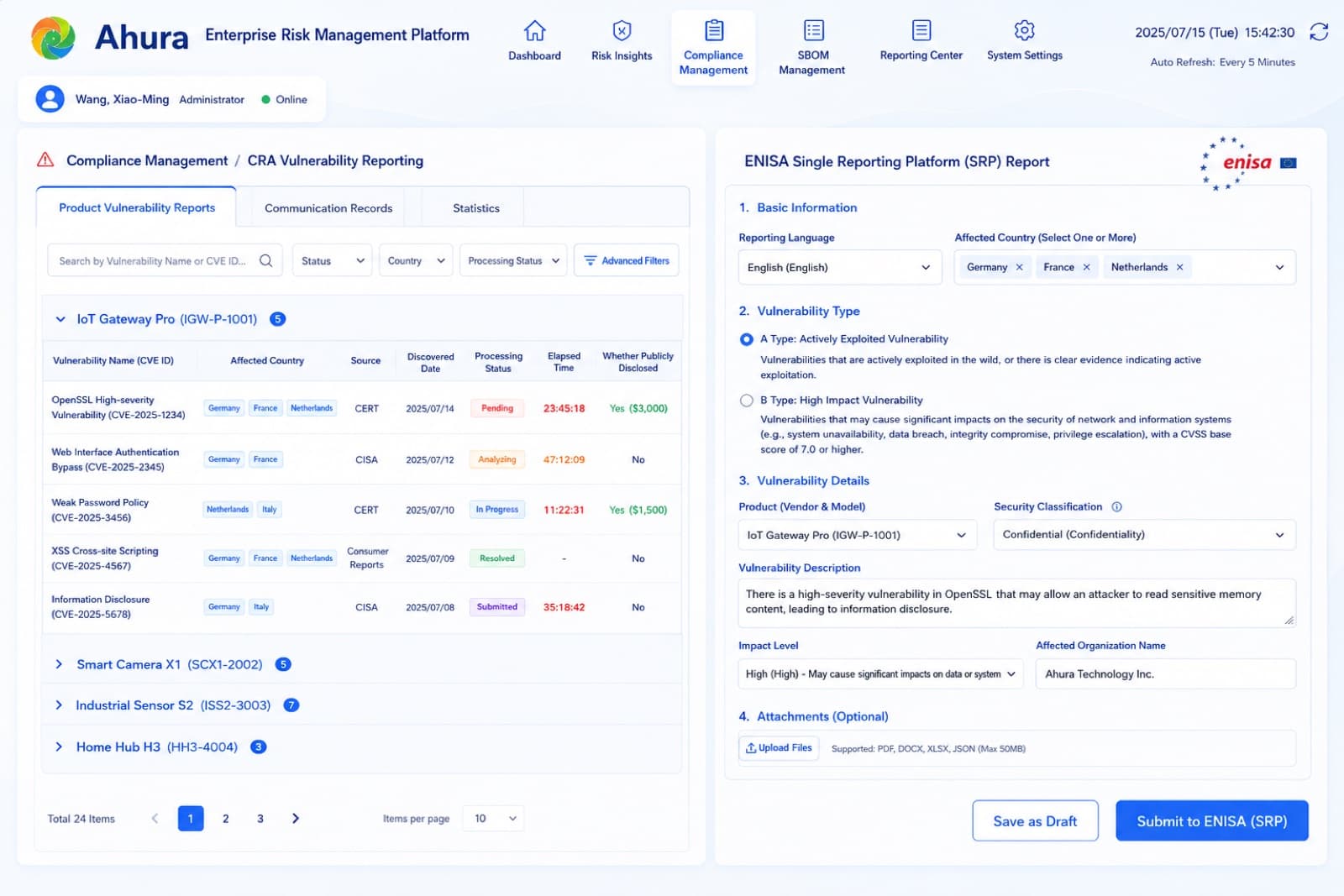This screenshot has width=1344, height=896.
Task: Select A Type: Actively Exploited Vulnerability
Action: (746, 339)
